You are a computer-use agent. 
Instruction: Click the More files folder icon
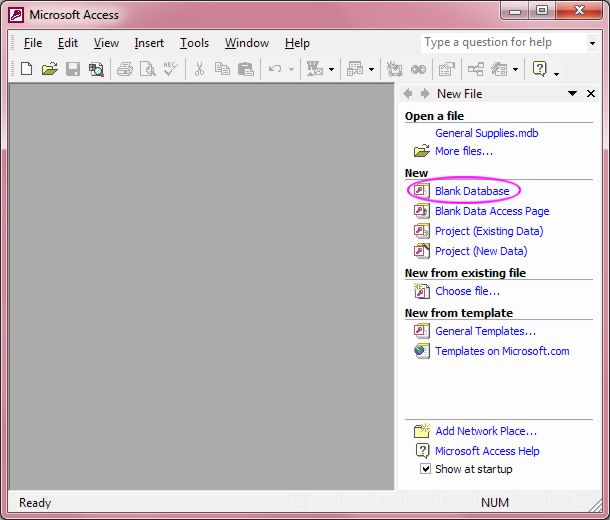coord(421,151)
